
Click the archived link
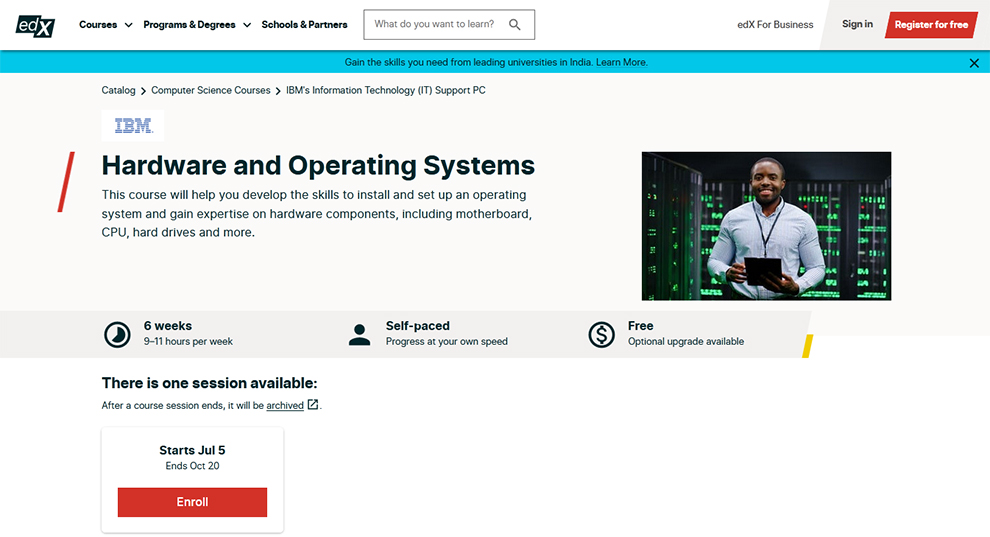pyautogui.click(x=285, y=406)
